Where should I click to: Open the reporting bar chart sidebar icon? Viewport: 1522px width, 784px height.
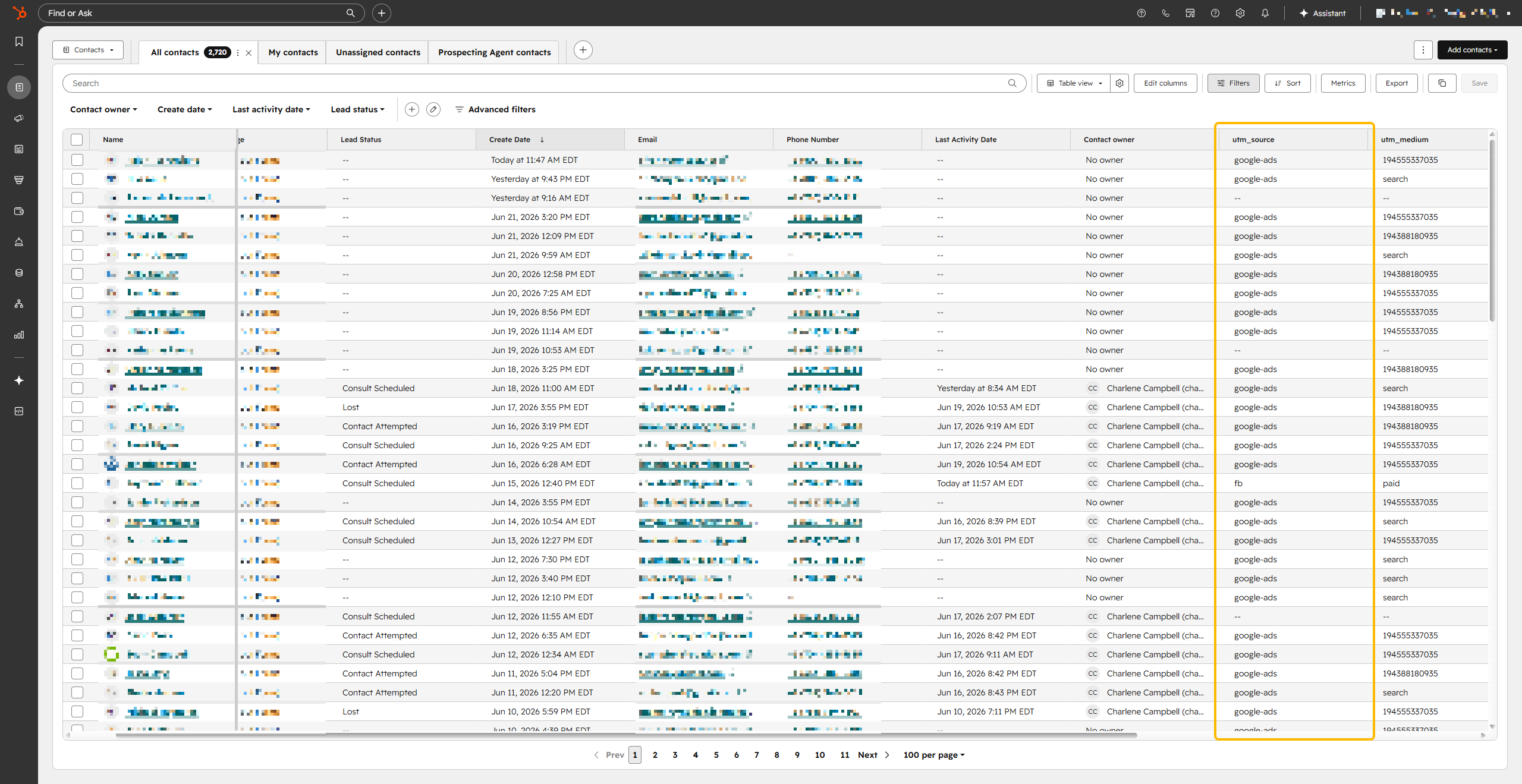point(19,335)
